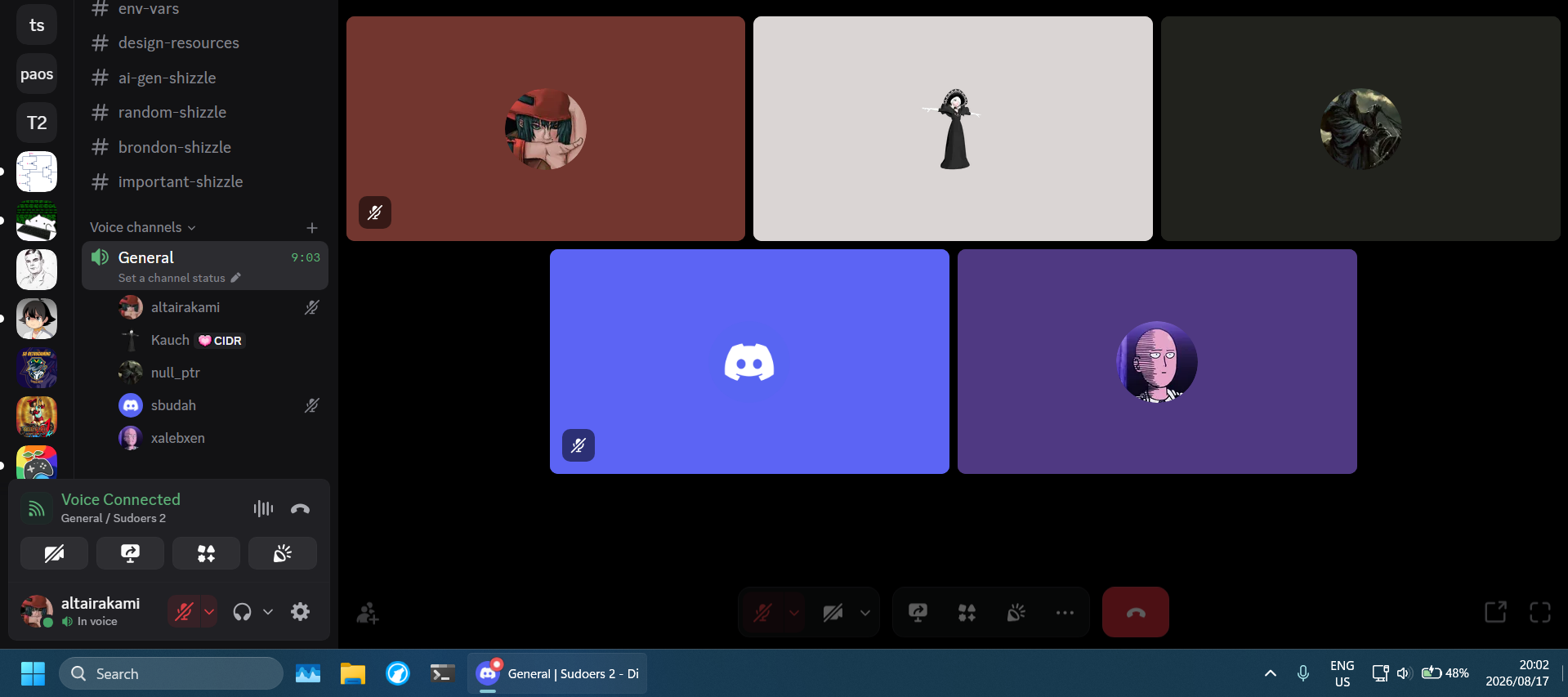Open the noise suppression options beside Voice Connected

pos(263,508)
